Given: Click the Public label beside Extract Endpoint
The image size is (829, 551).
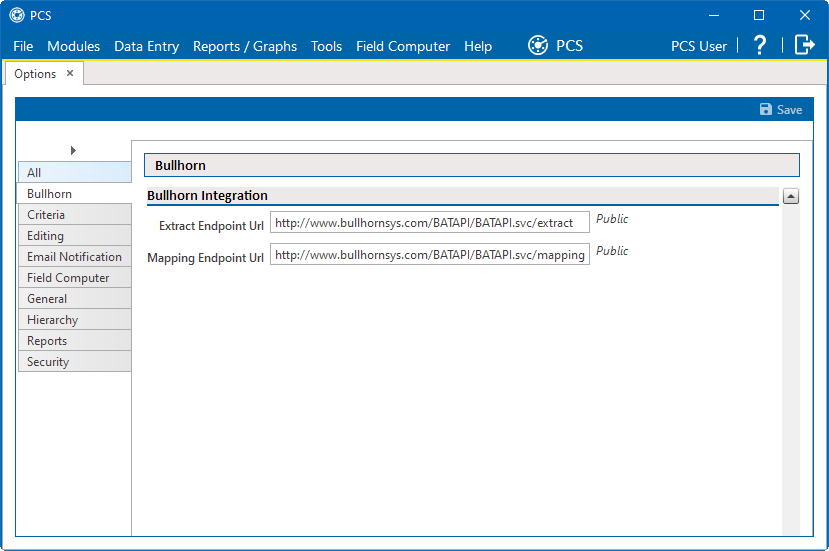Looking at the screenshot, I should (x=612, y=219).
